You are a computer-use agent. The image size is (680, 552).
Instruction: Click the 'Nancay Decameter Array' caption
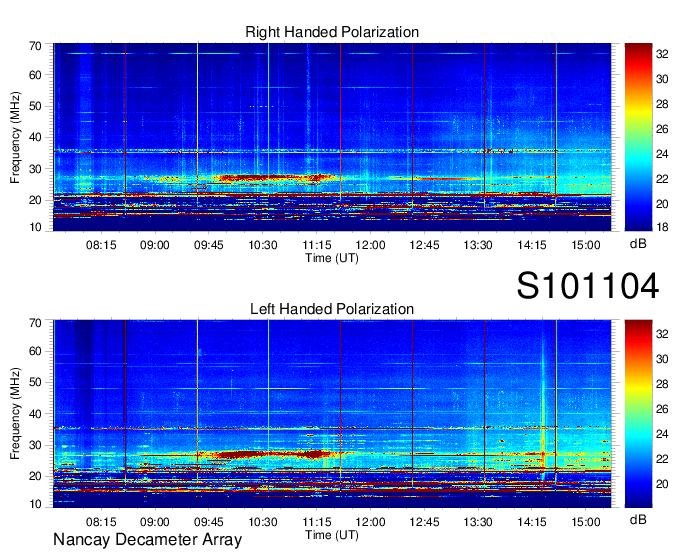[x=147, y=539]
